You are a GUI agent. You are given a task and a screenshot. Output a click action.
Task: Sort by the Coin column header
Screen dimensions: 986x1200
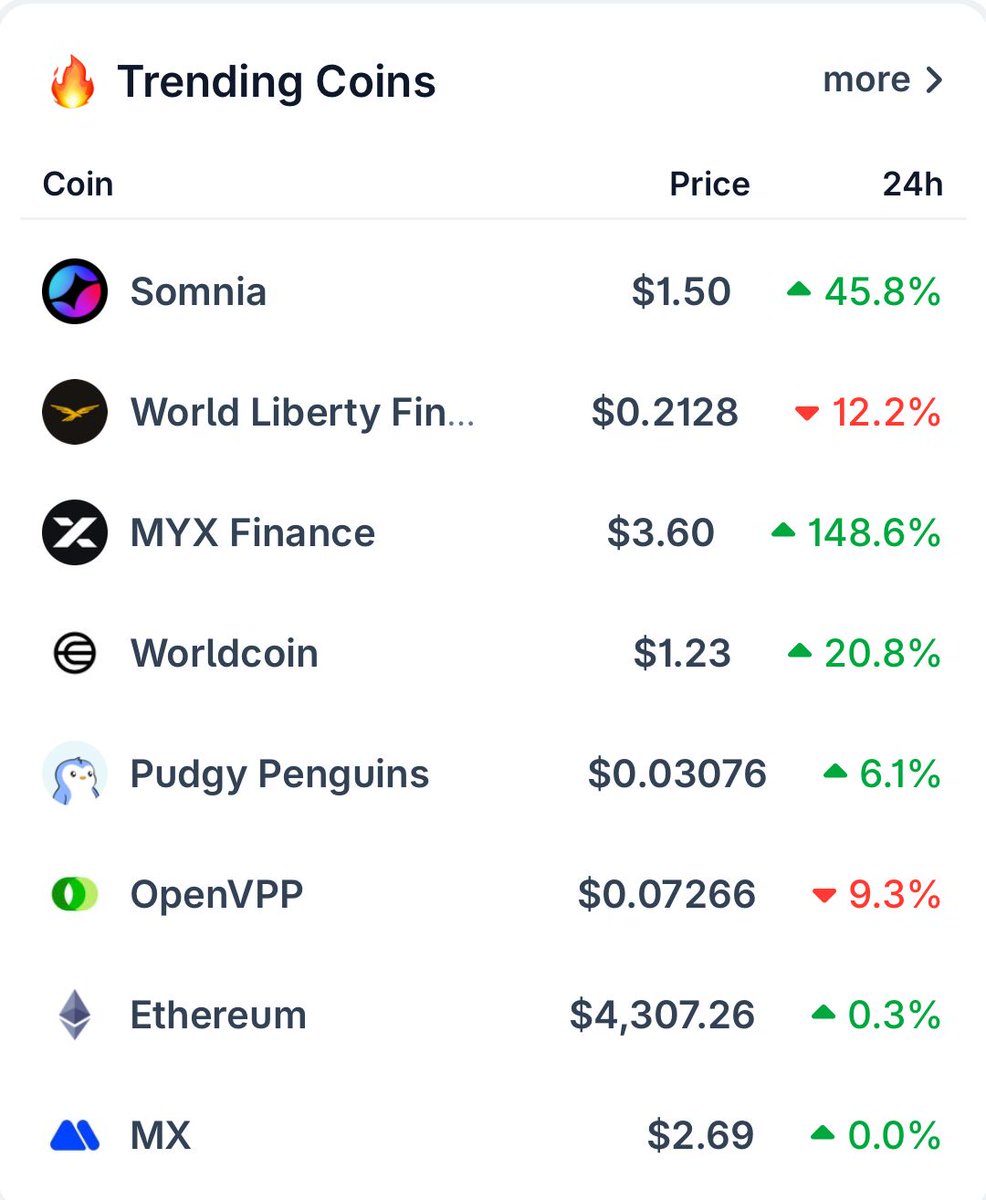(x=78, y=184)
